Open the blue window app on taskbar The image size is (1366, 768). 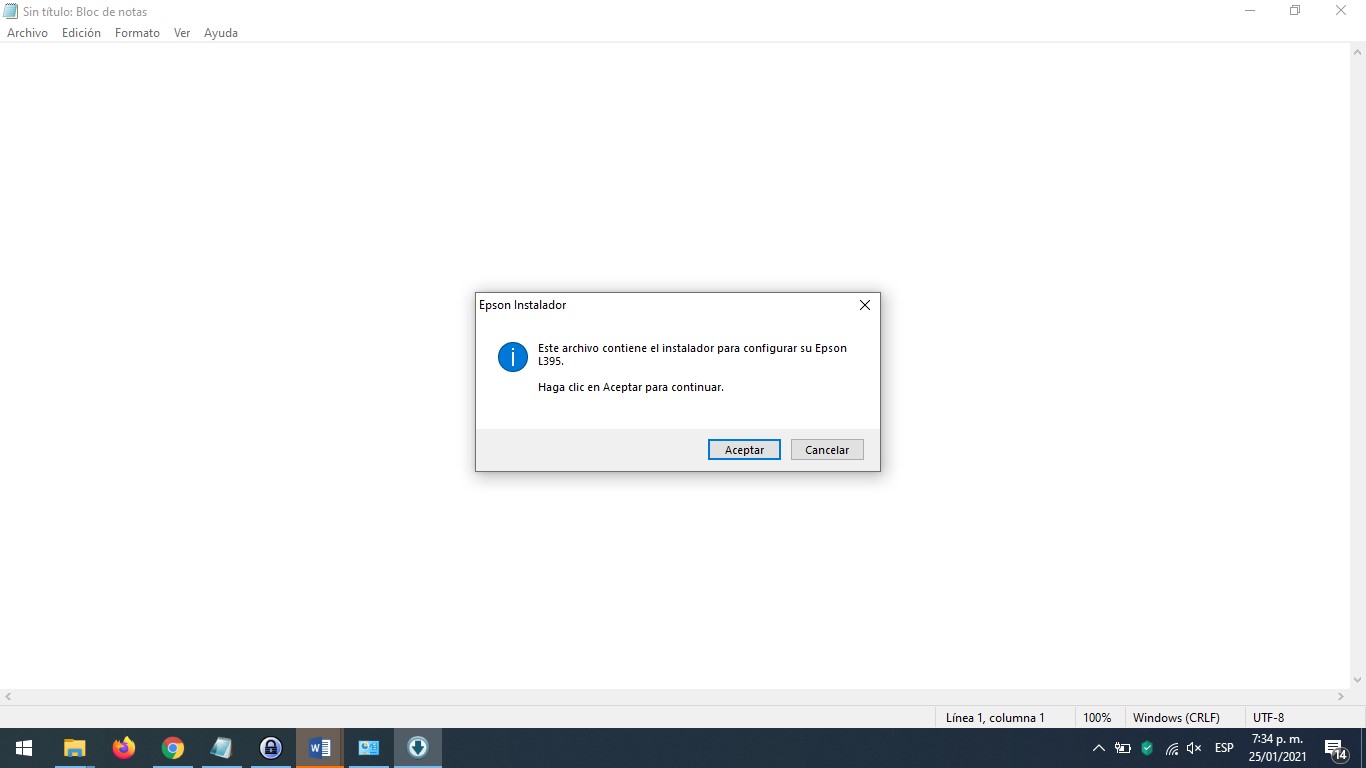tap(369, 748)
